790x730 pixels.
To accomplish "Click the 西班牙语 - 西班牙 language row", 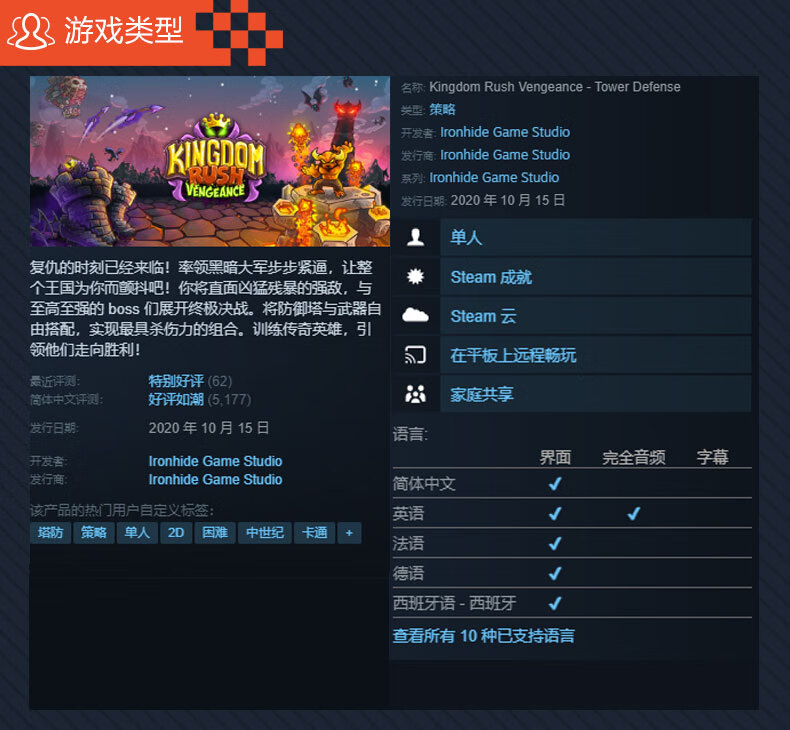I will click(x=572, y=603).
